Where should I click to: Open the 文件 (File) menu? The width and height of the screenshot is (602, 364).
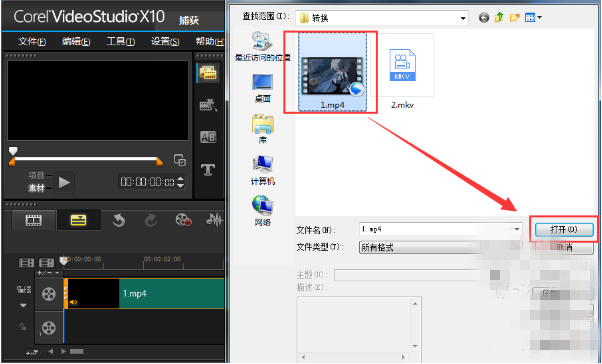[32, 41]
